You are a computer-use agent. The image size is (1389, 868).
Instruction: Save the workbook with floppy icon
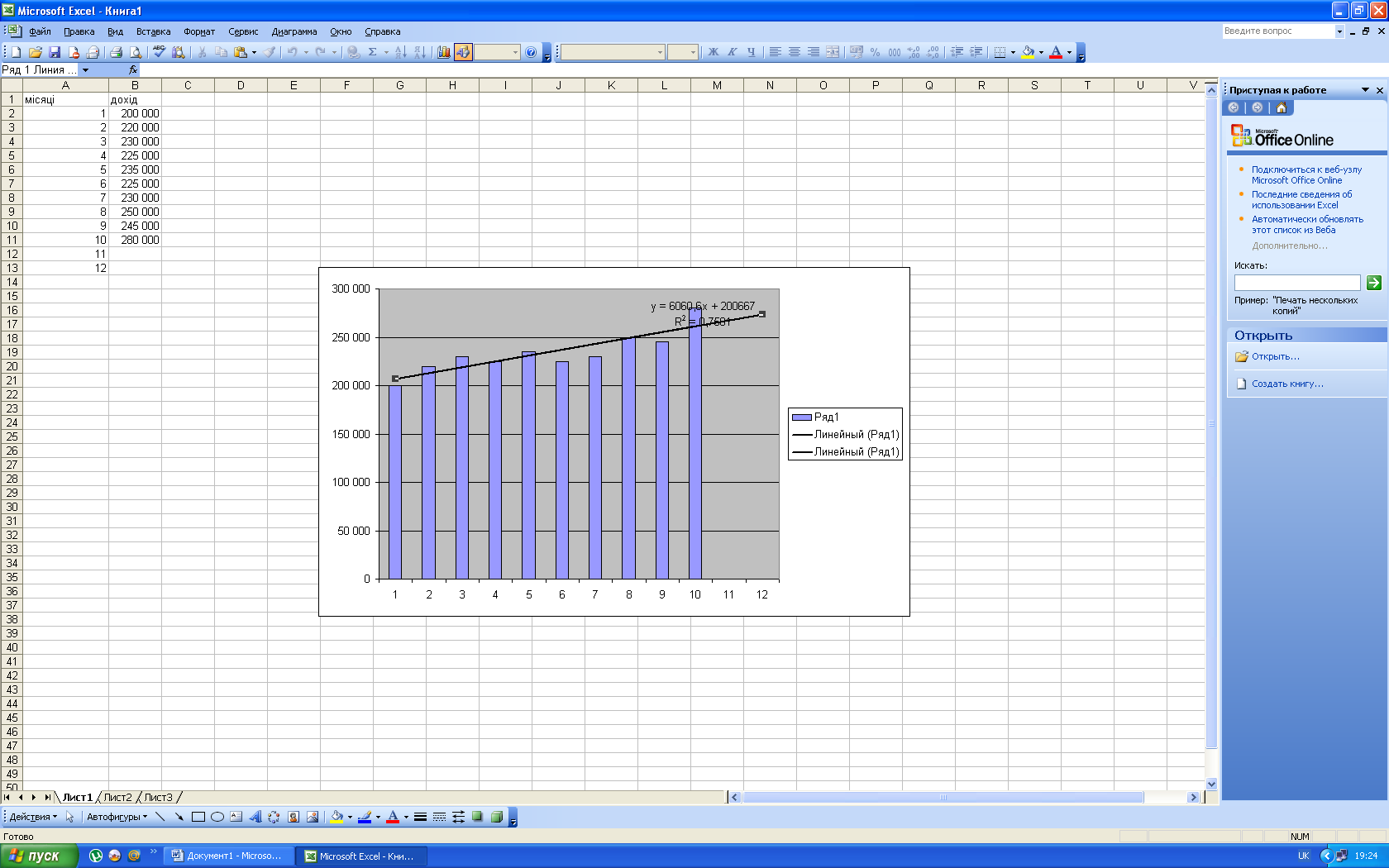55,52
